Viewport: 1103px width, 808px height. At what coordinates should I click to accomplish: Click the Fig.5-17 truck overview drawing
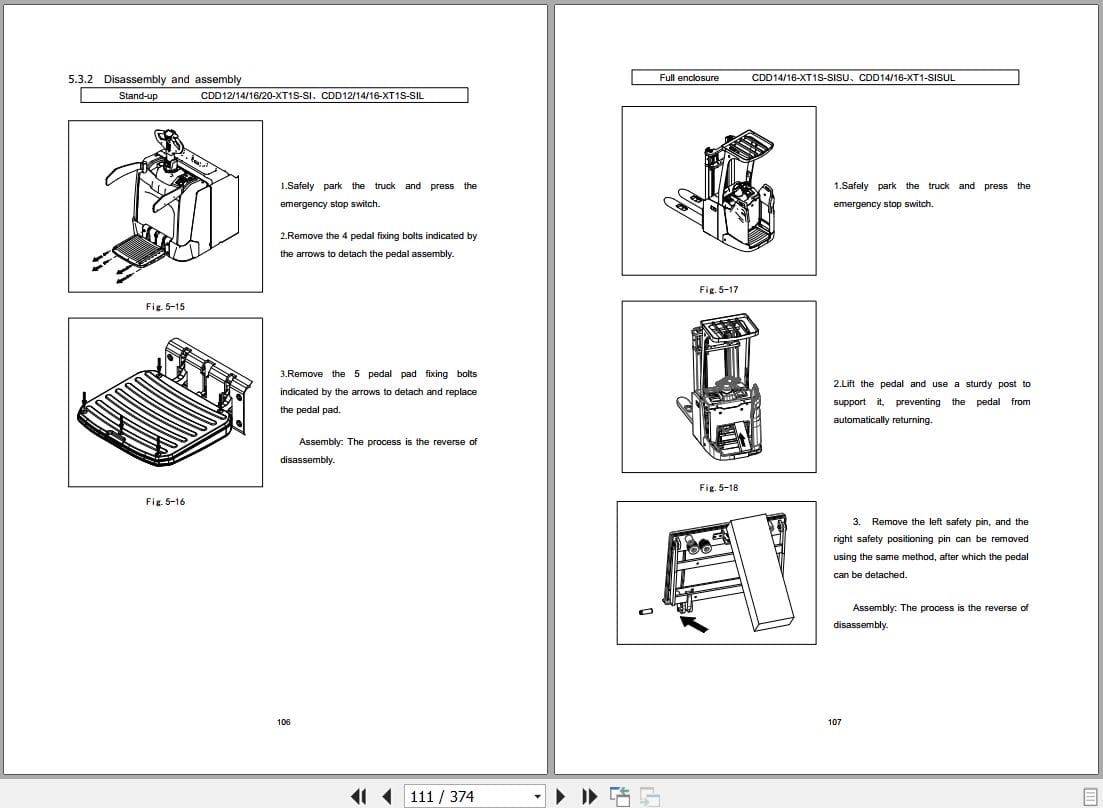point(718,190)
